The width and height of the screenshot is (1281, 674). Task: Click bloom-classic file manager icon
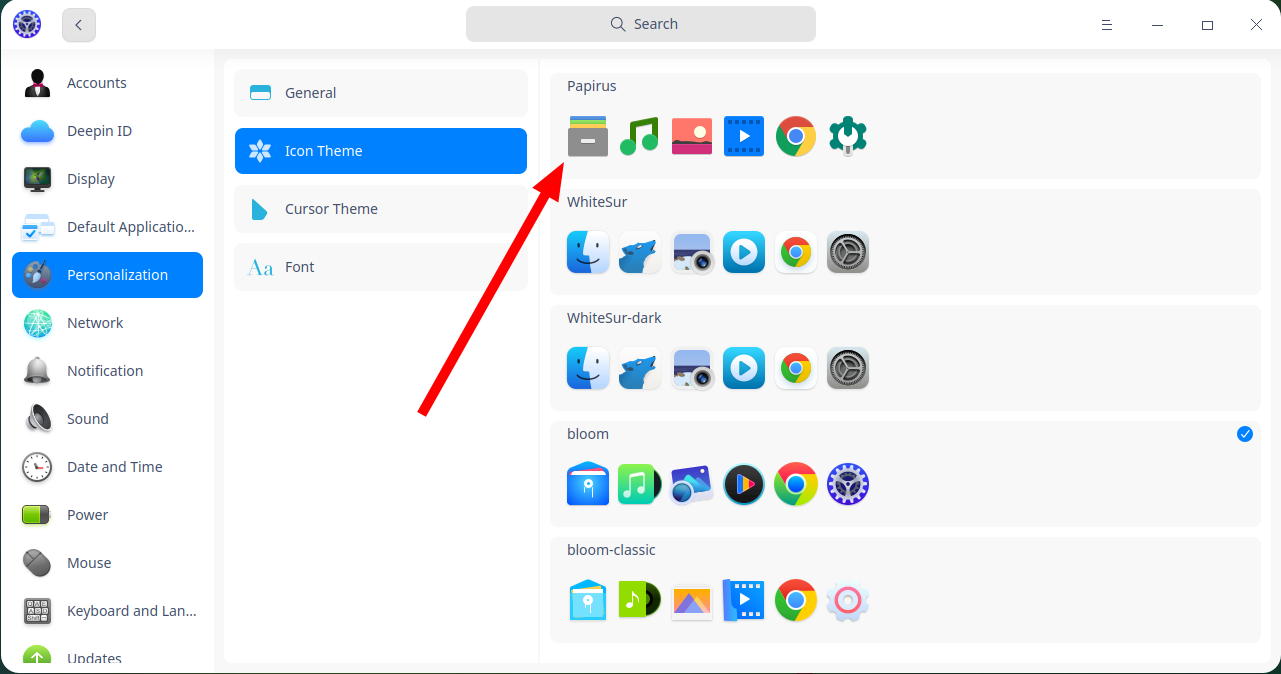pyautogui.click(x=588, y=600)
